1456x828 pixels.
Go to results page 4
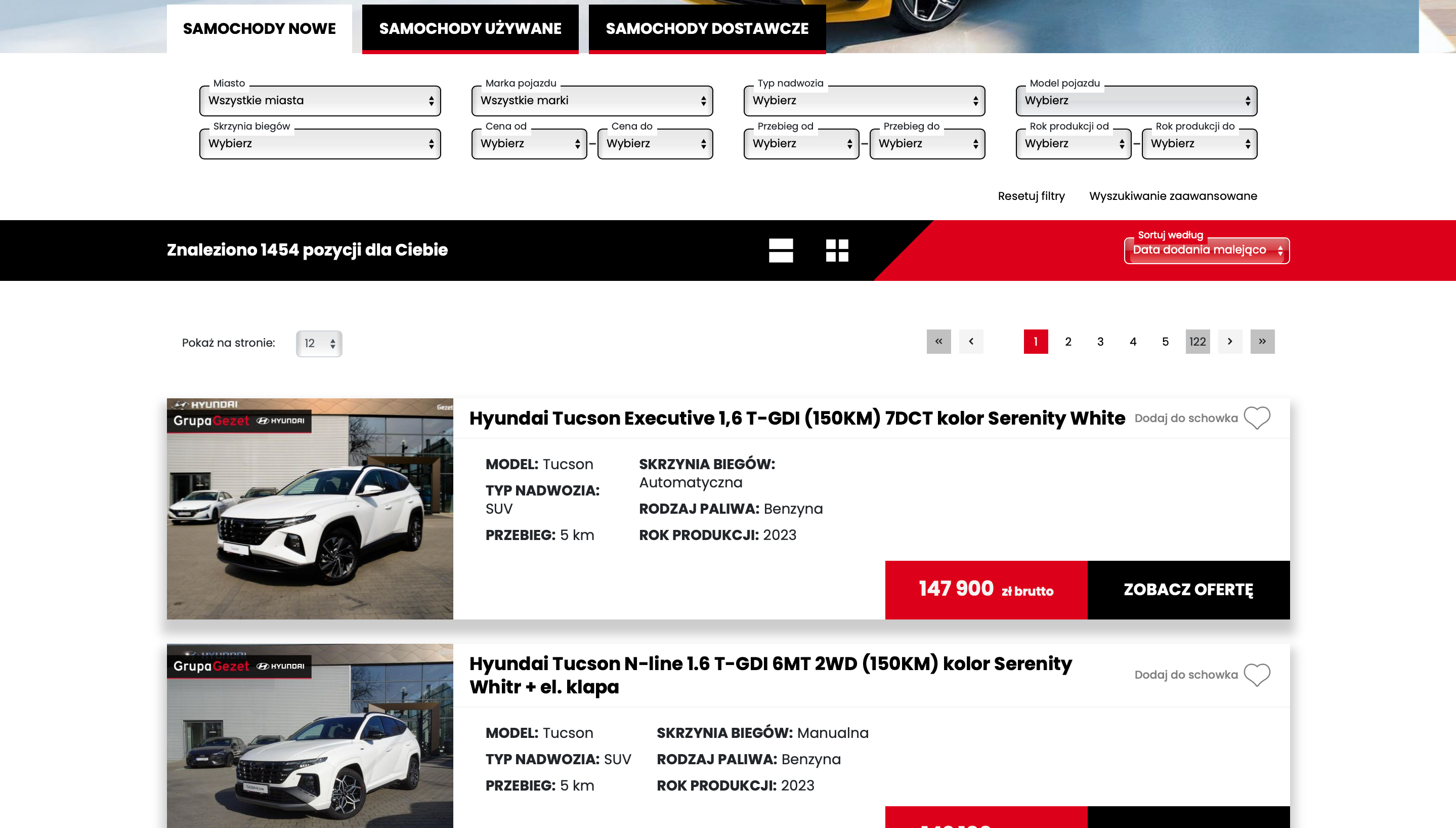tap(1133, 342)
